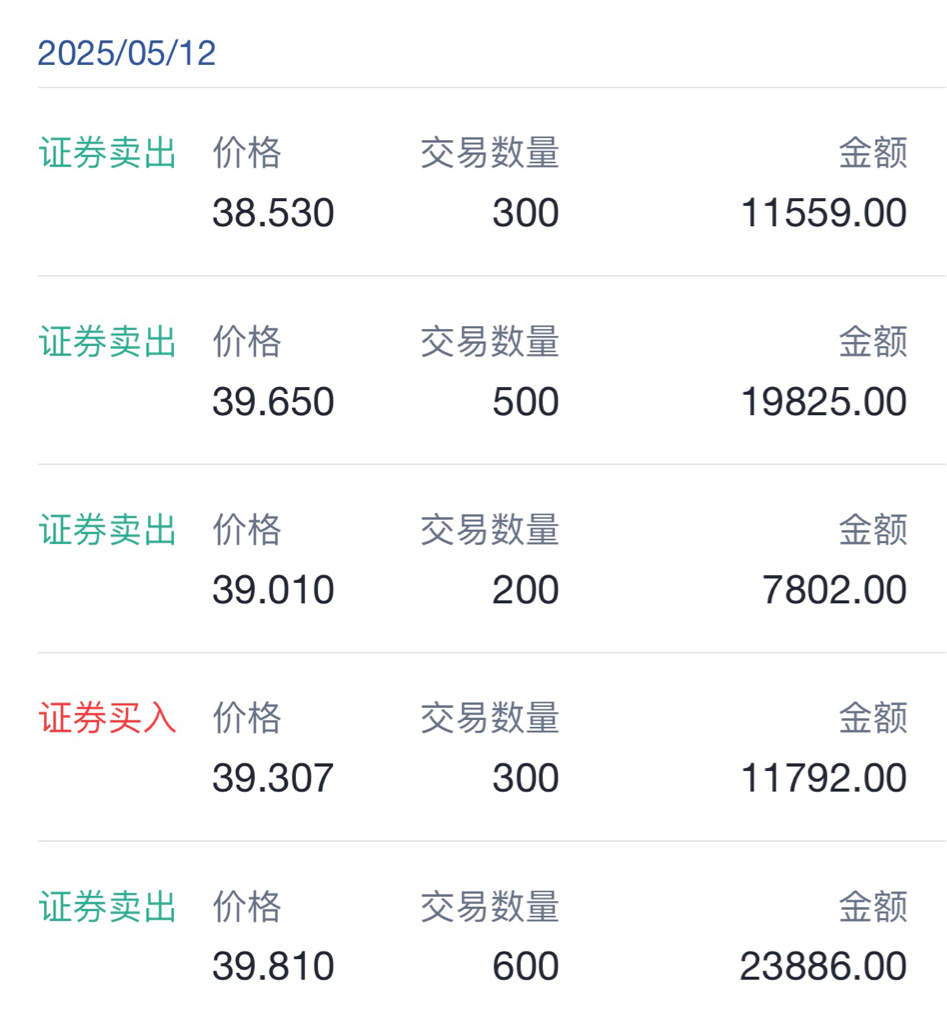The width and height of the screenshot is (947, 1024).
Task: Tap 证券卖出 label for the 39.810 trade
Action: click(x=108, y=906)
